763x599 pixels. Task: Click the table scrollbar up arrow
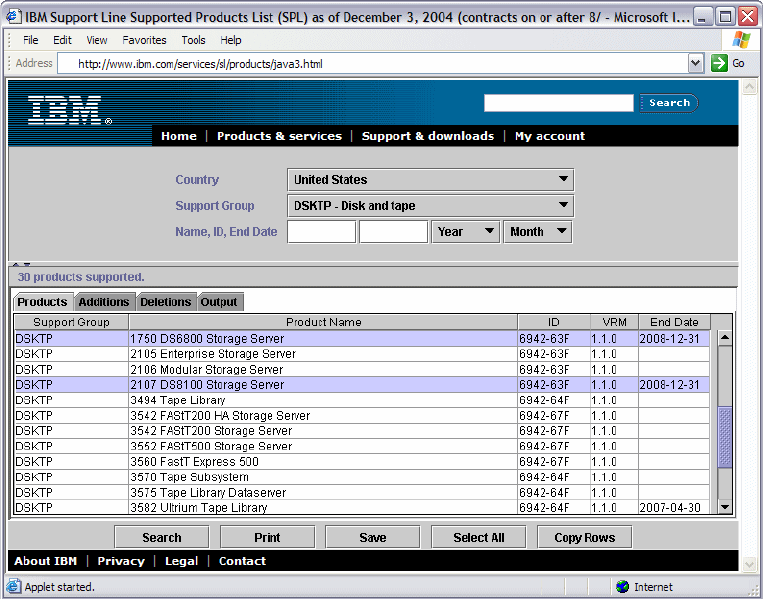click(725, 337)
